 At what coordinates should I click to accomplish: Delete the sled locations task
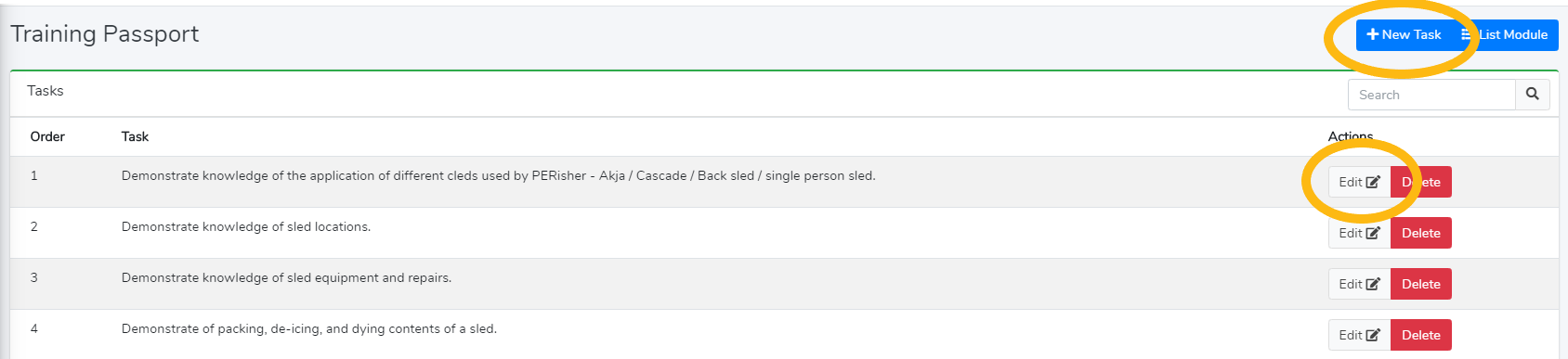(x=1421, y=233)
